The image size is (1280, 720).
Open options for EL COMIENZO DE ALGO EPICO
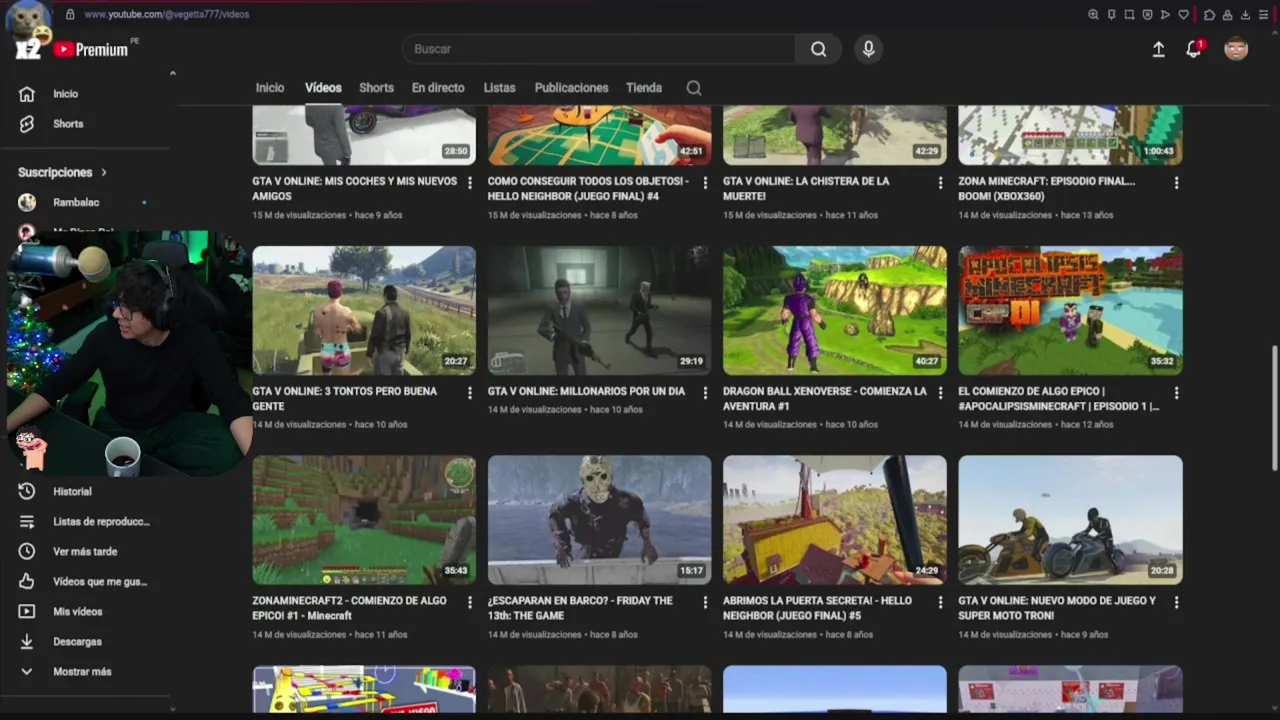(1176, 393)
